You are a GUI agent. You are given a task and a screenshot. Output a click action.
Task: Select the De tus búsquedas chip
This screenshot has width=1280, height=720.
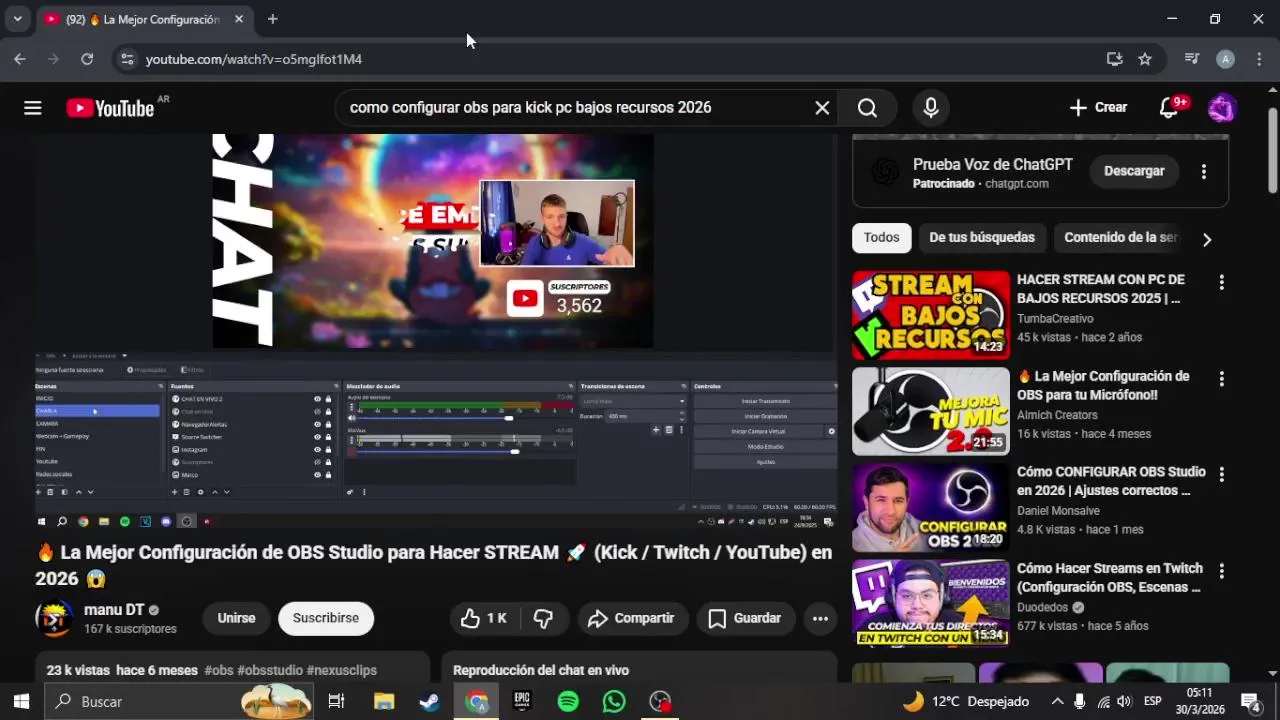click(x=982, y=238)
